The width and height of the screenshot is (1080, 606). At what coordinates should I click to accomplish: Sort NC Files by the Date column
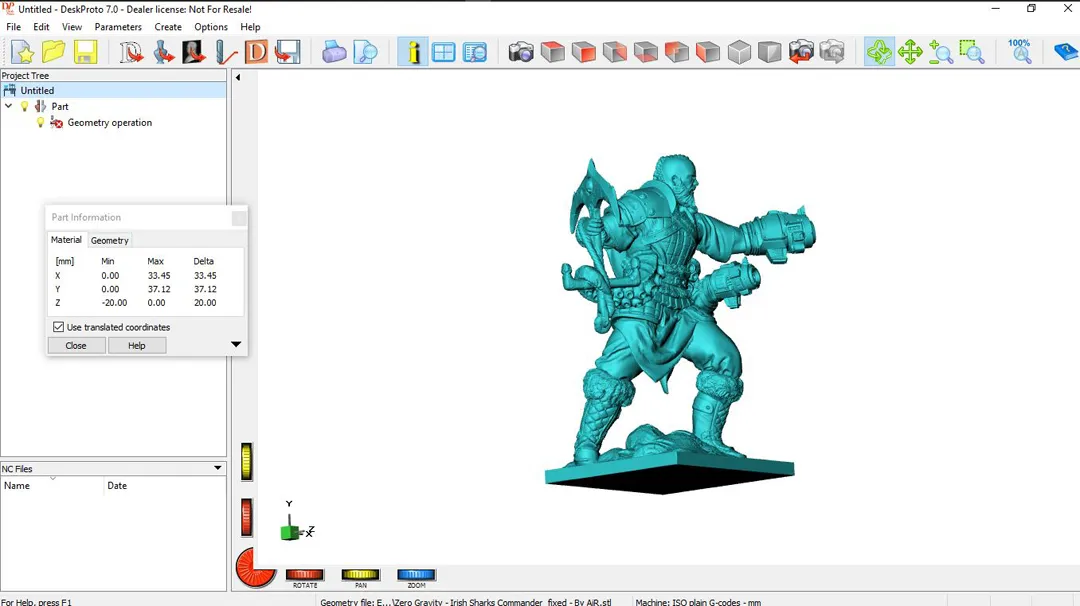point(165,485)
